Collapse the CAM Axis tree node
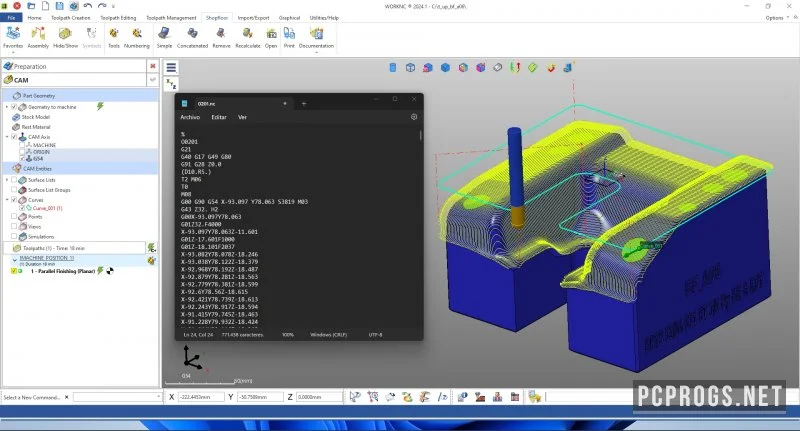The height and width of the screenshot is (431, 800). coord(7,137)
